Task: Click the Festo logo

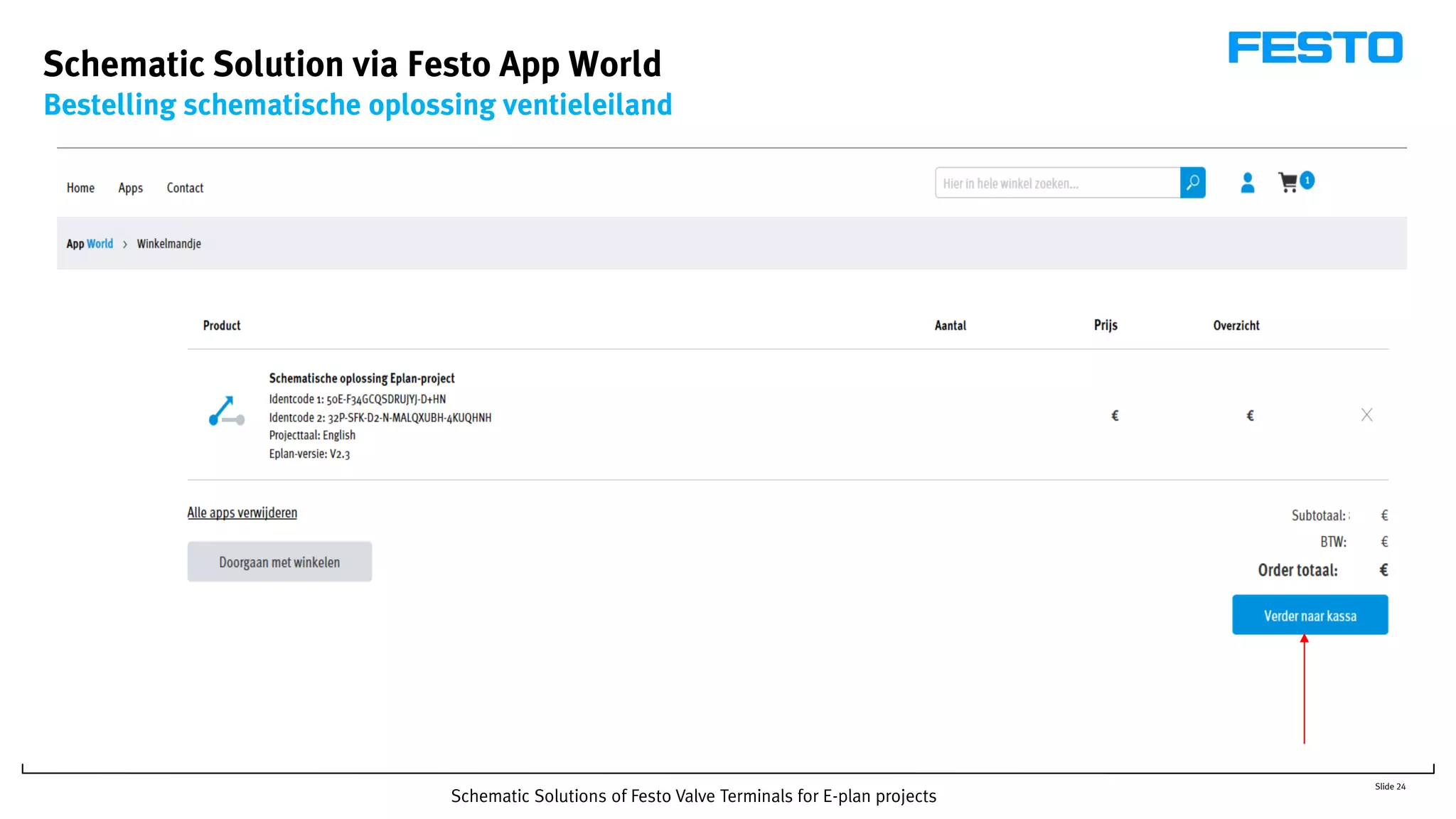Action: (x=1315, y=48)
